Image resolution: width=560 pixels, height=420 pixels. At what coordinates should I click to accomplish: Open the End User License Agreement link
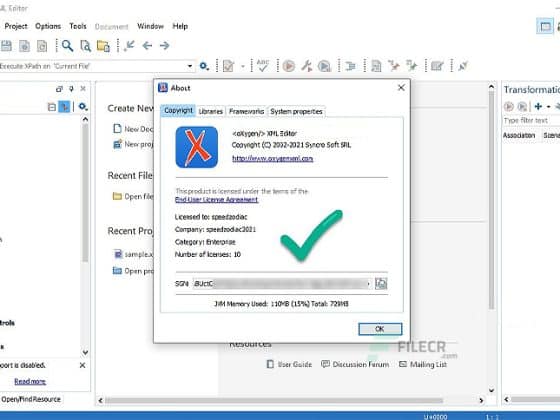click(x=216, y=199)
